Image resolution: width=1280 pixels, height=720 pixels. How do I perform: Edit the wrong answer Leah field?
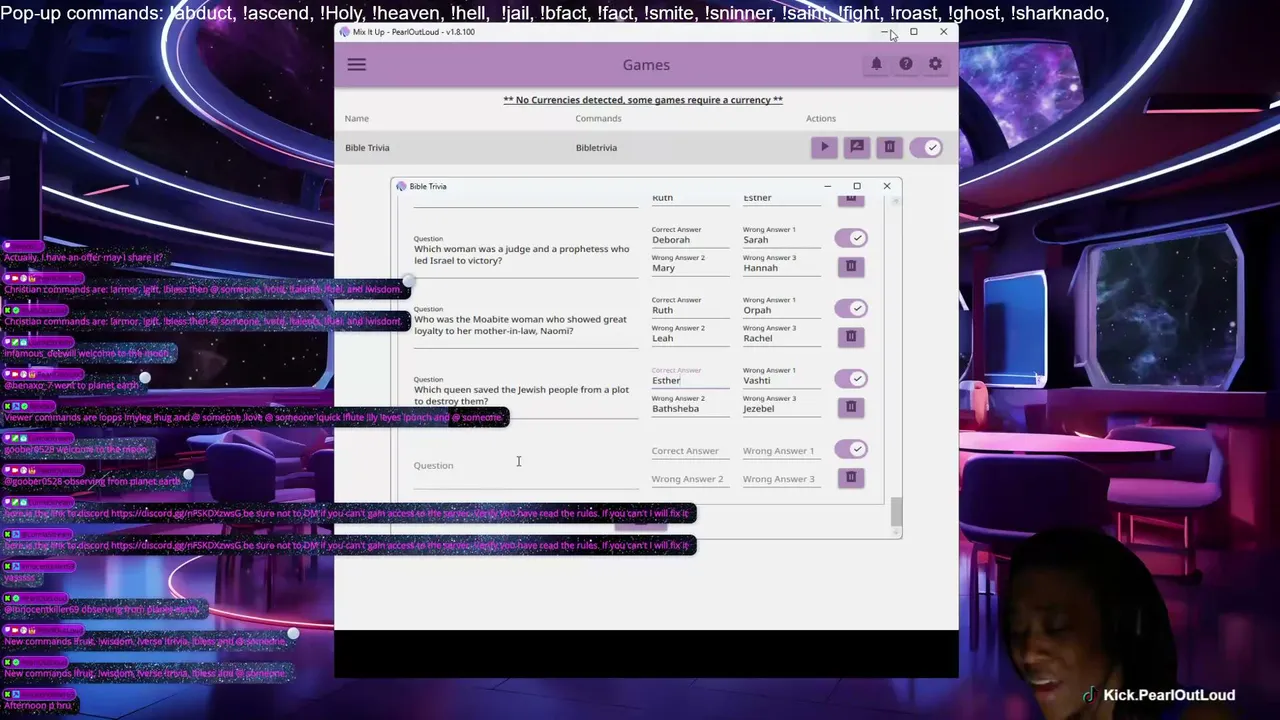coord(690,338)
